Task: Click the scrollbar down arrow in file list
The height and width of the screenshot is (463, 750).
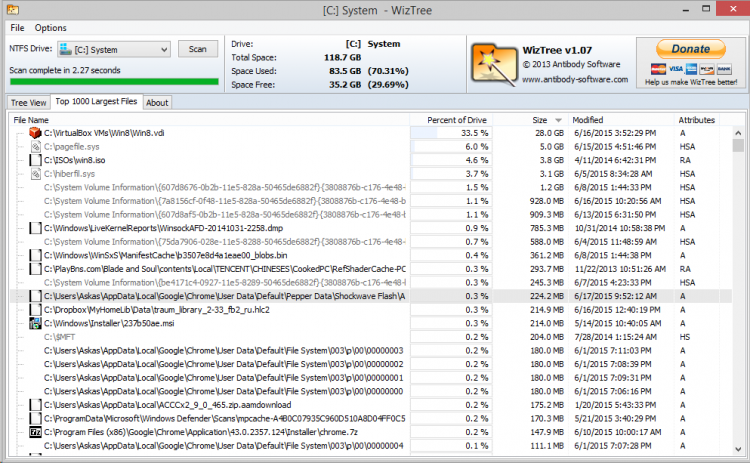Action: click(738, 449)
